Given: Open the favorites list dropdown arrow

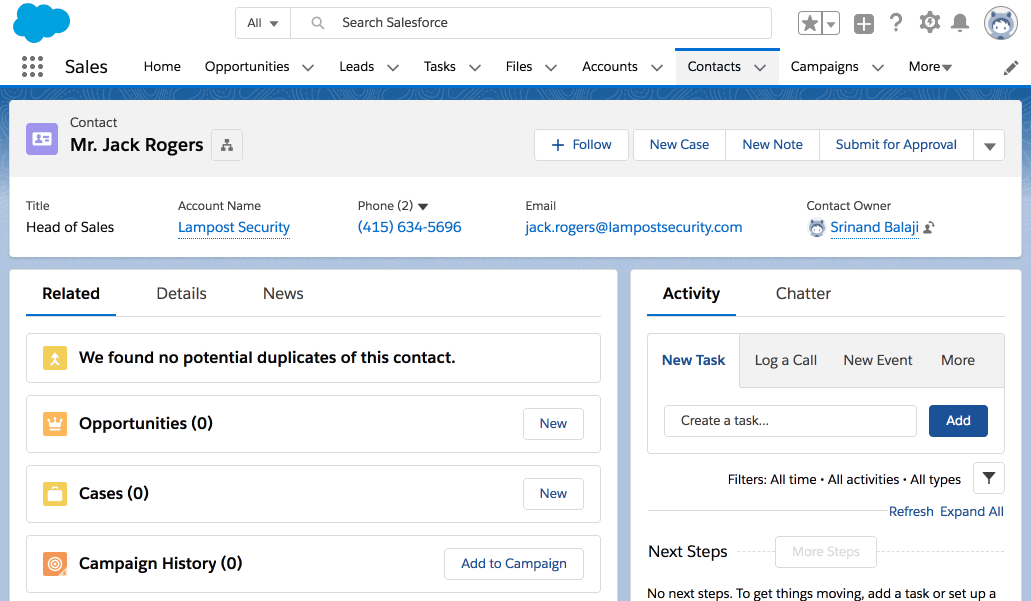Looking at the screenshot, I should pyautogui.click(x=831, y=24).
